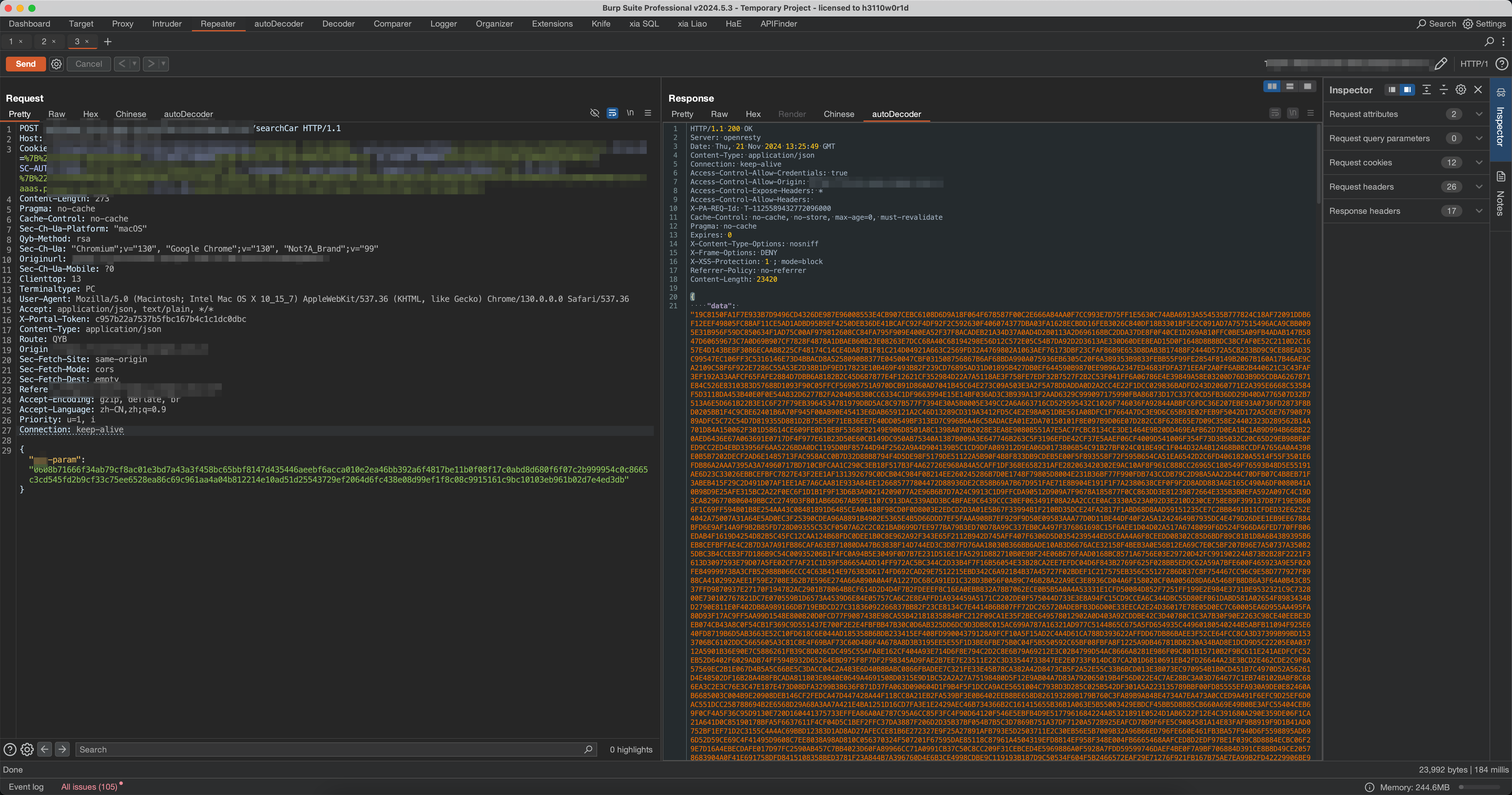Switch HTTP protocol via HTTP/1 label
Image resolution: width=1512 pixels, height=795 pixels.
pyautogui.click(x=1474, y=63)
